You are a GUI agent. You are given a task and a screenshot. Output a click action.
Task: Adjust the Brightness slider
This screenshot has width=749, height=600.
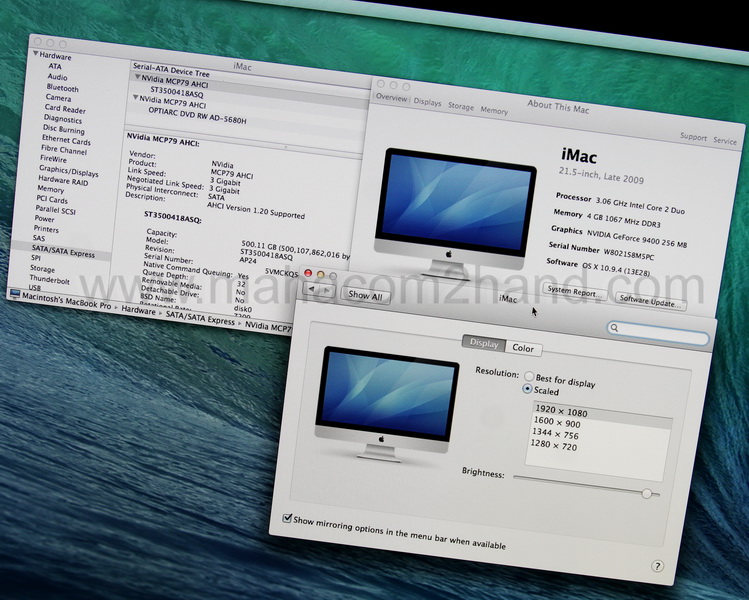coord(647,493)
